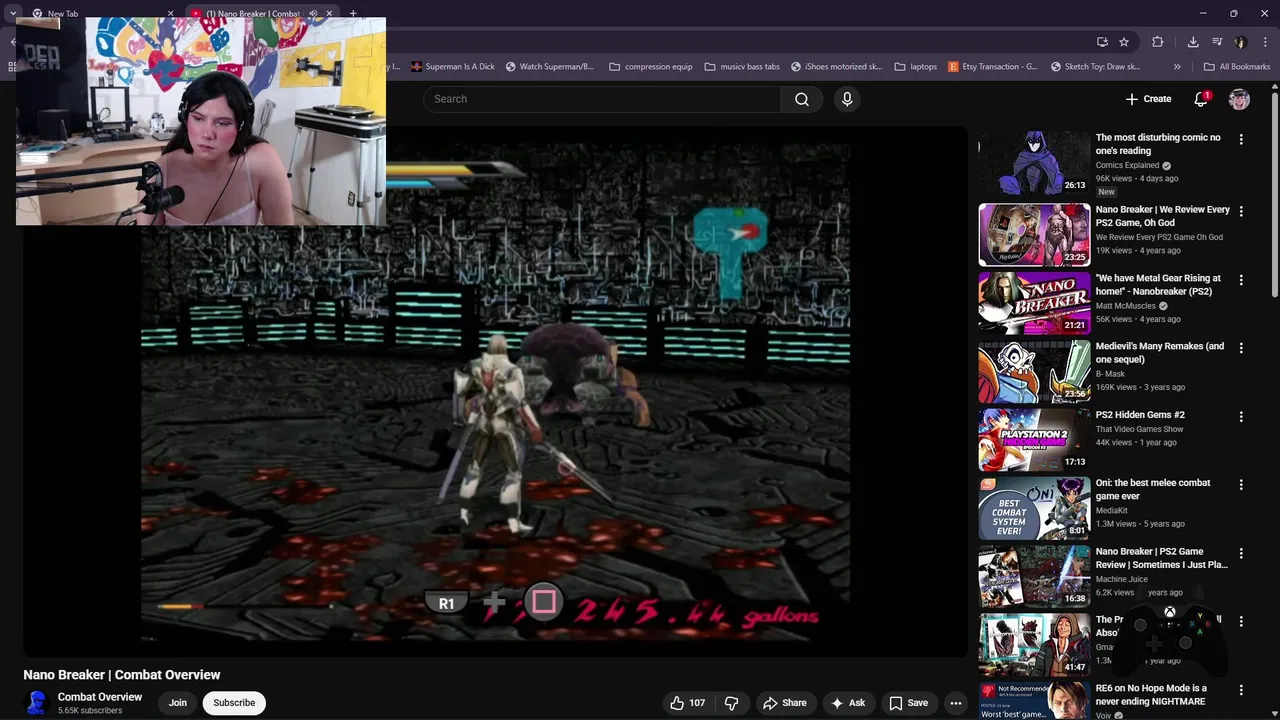Open 'We have Metal Gear Rising at home' thumbnail
This screenshot has height=720, width=1280.
pyautogui.click(x=1034, y=303)
